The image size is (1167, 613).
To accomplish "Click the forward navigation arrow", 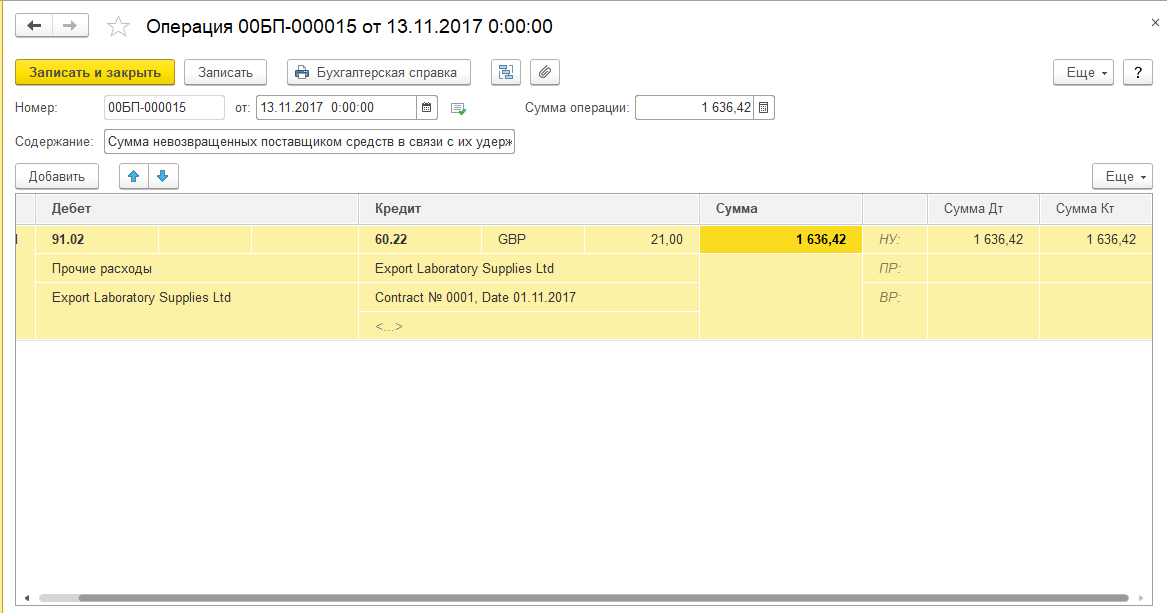I will click(69, 26).
